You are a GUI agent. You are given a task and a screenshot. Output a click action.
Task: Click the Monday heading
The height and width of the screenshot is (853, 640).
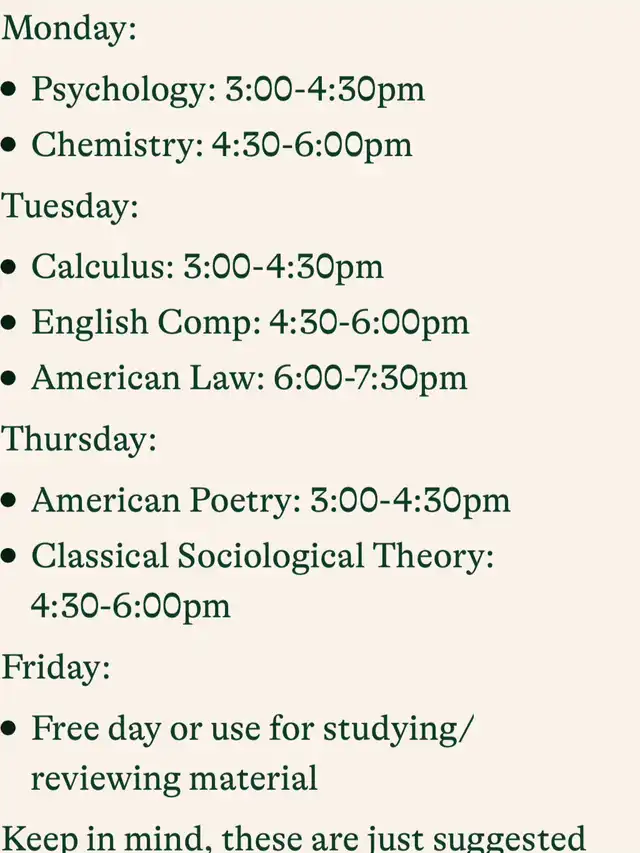pyautogui.click(x=69, y=28)
